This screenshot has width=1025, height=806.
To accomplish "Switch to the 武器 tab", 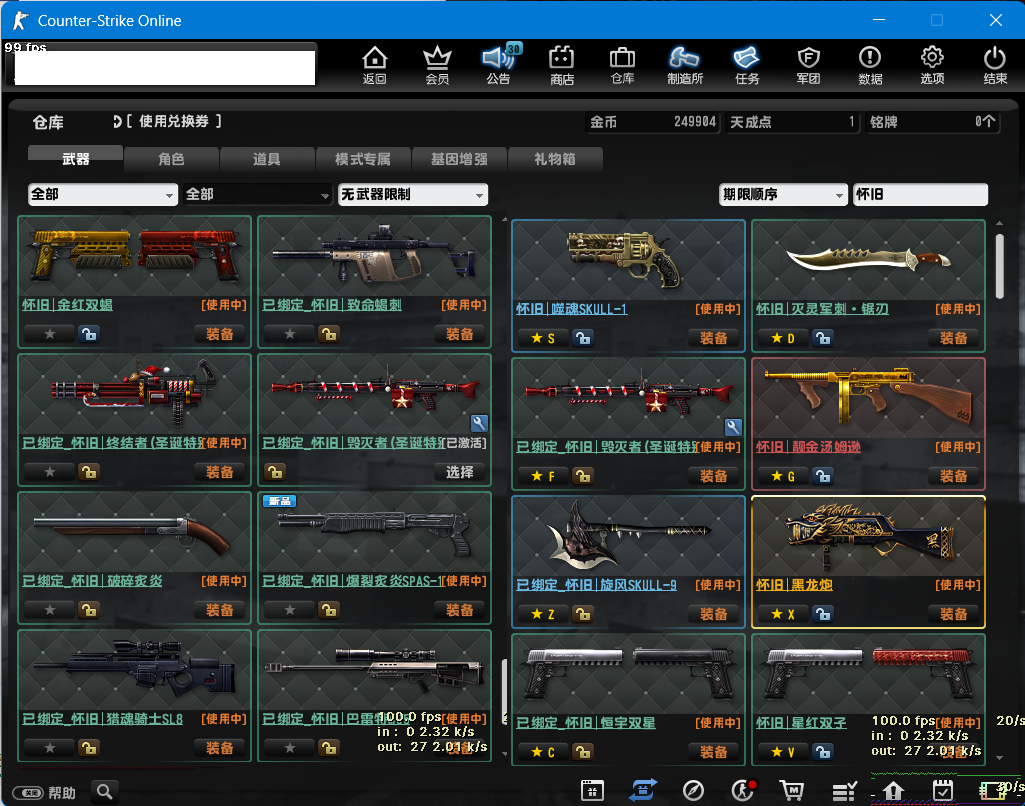I will coord(75,159).
